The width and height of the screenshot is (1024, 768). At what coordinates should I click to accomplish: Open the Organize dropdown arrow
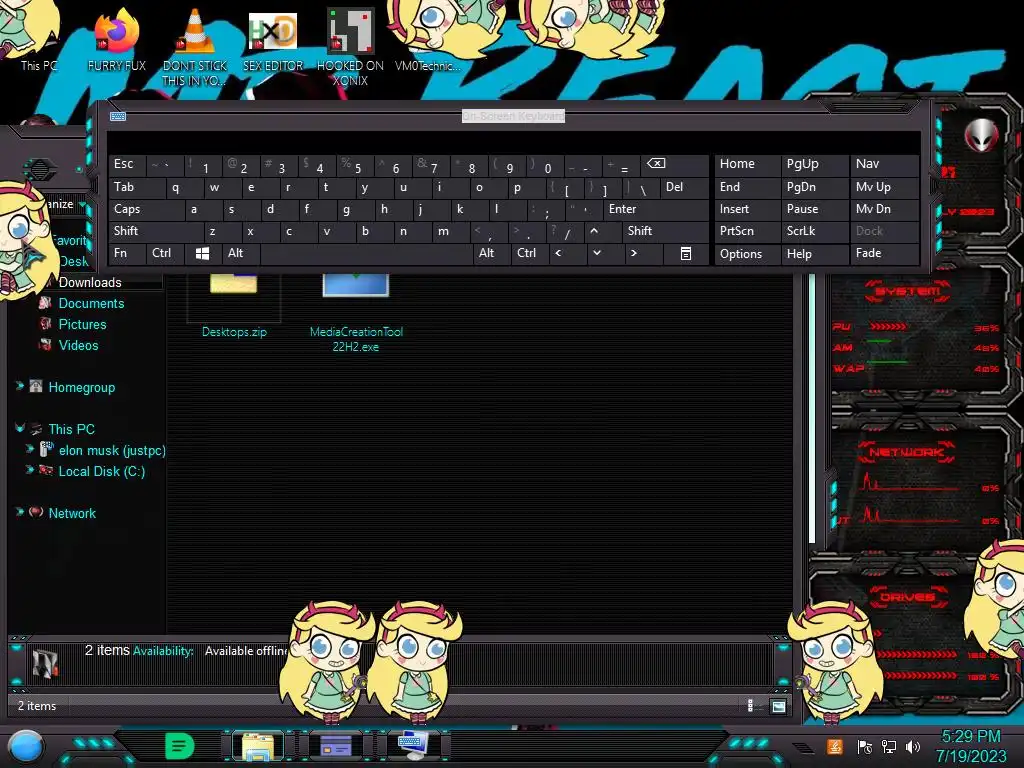pyautogui.click(x=82, y=205)
